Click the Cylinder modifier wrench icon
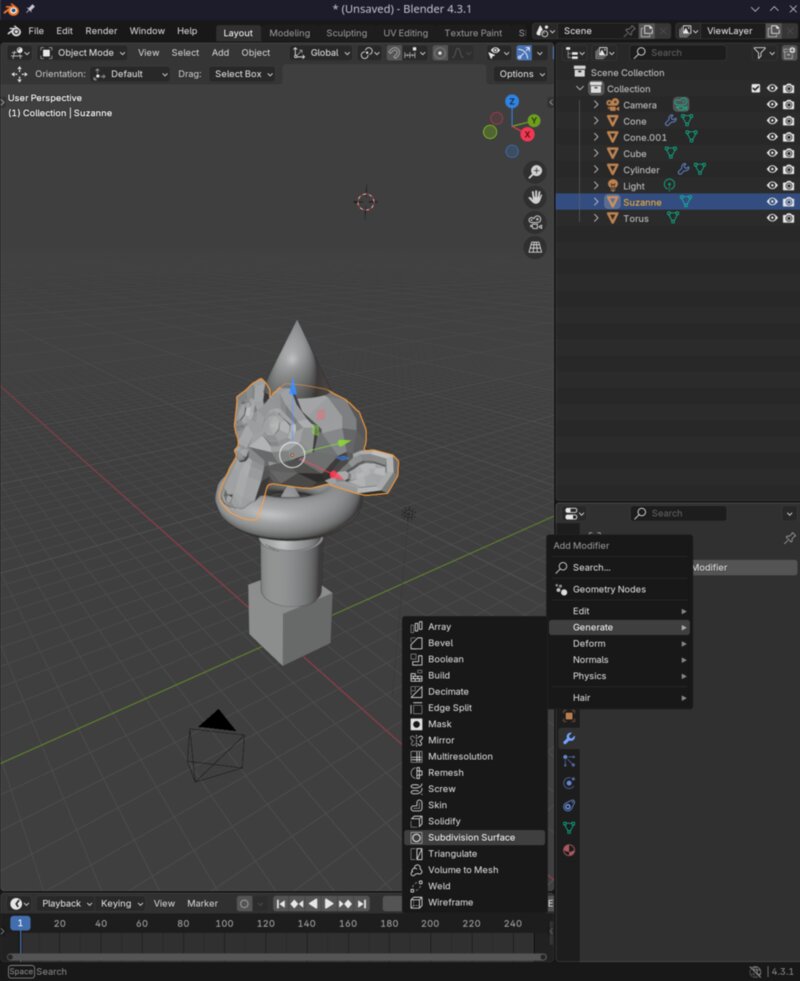Viewport: 800px width, 981px height. point(683,169)
